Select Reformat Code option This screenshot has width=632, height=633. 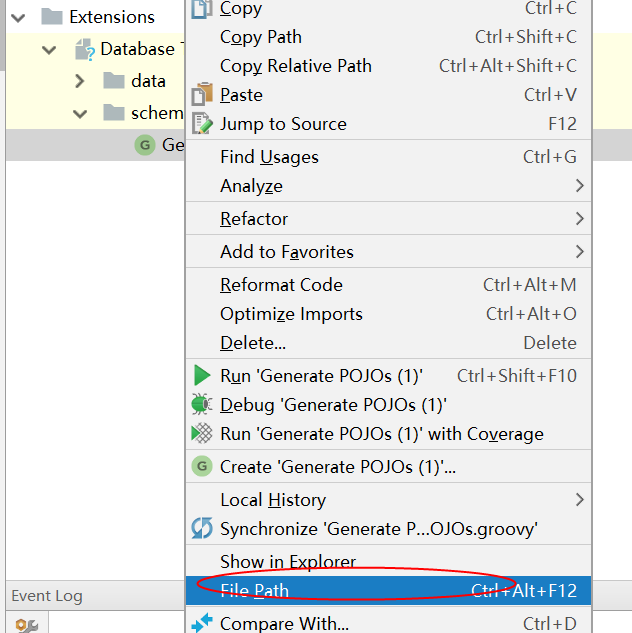click(281, 285)
